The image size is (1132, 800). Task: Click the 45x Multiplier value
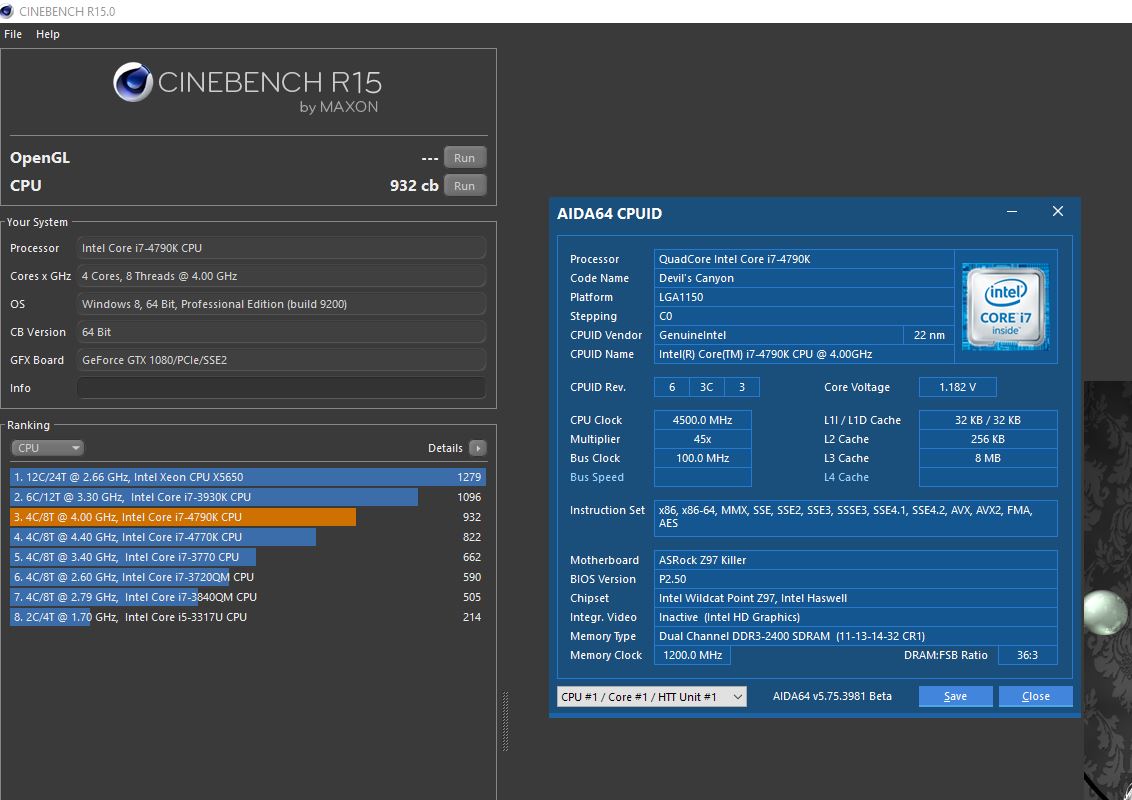point(702,439)
